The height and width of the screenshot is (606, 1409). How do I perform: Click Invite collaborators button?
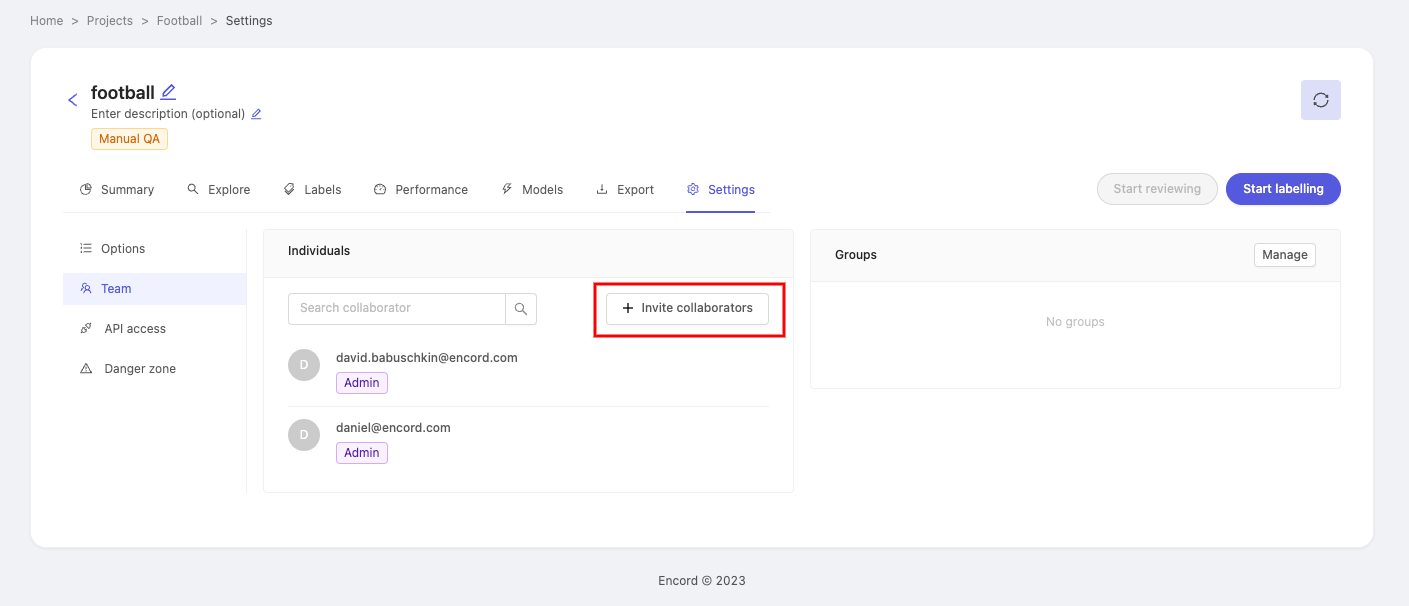687,308
